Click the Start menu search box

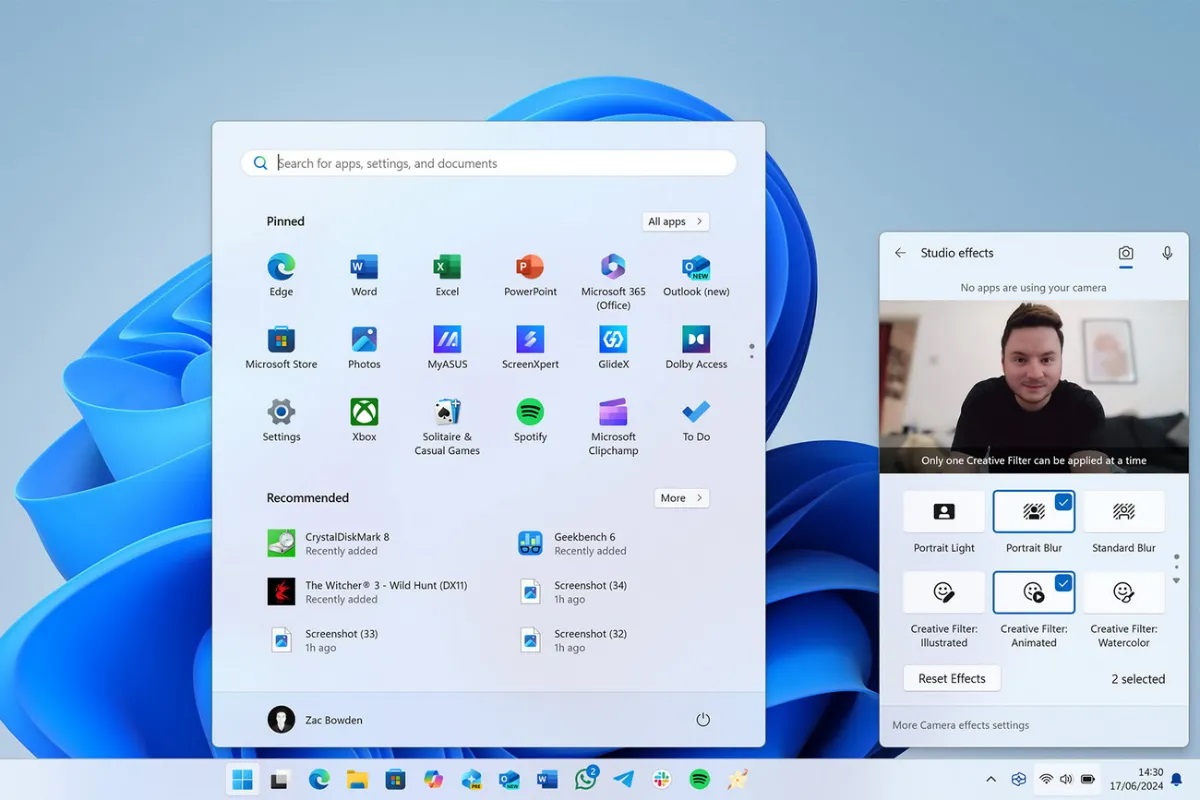(x=489, y=163)
